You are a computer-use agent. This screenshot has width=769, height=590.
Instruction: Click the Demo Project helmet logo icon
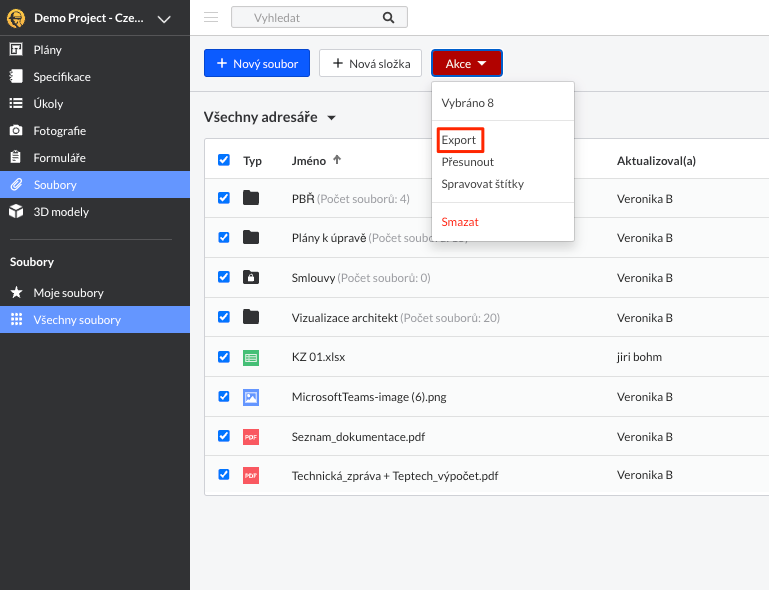(x=16, y=18)
